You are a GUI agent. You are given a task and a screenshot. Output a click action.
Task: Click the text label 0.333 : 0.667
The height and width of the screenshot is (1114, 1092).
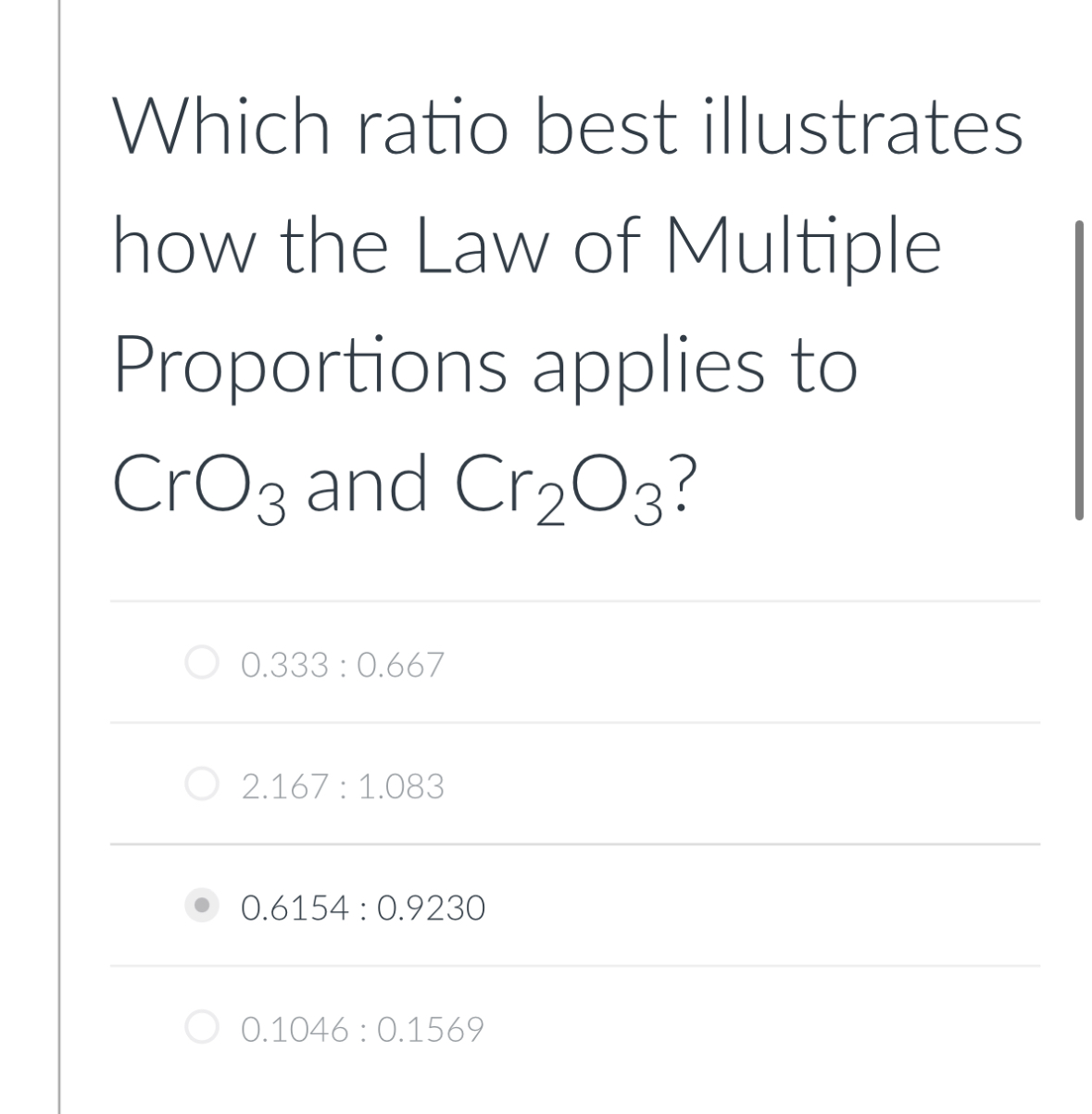tap(343, 663)
